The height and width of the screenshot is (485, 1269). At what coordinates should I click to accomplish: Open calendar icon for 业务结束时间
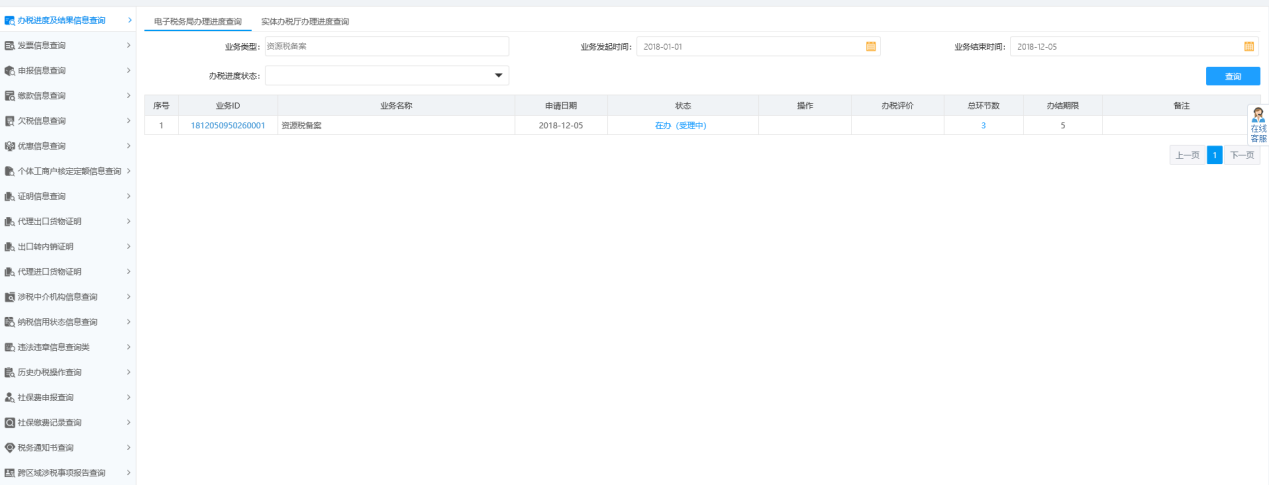pyautogui.click(x=1248, y=46)
